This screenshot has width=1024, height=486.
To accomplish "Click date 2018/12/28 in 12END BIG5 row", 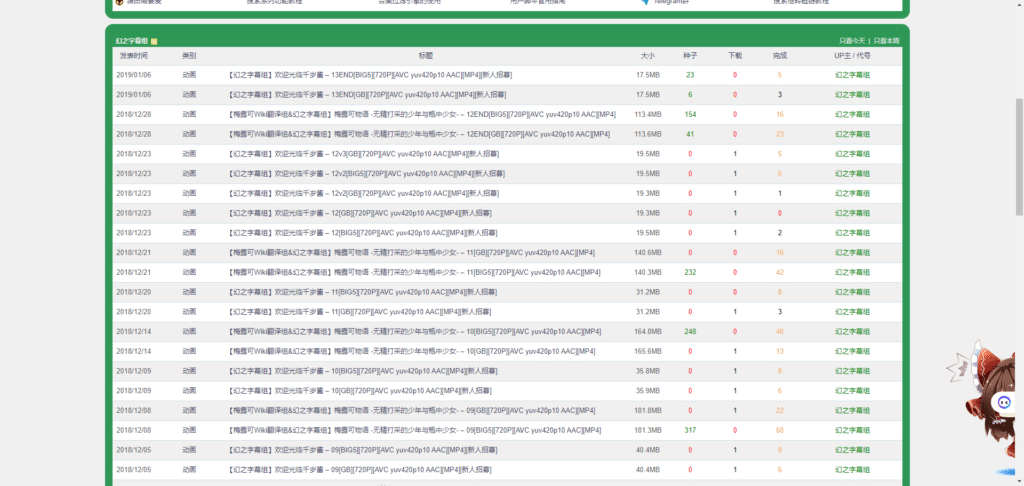I will point(133,114).
